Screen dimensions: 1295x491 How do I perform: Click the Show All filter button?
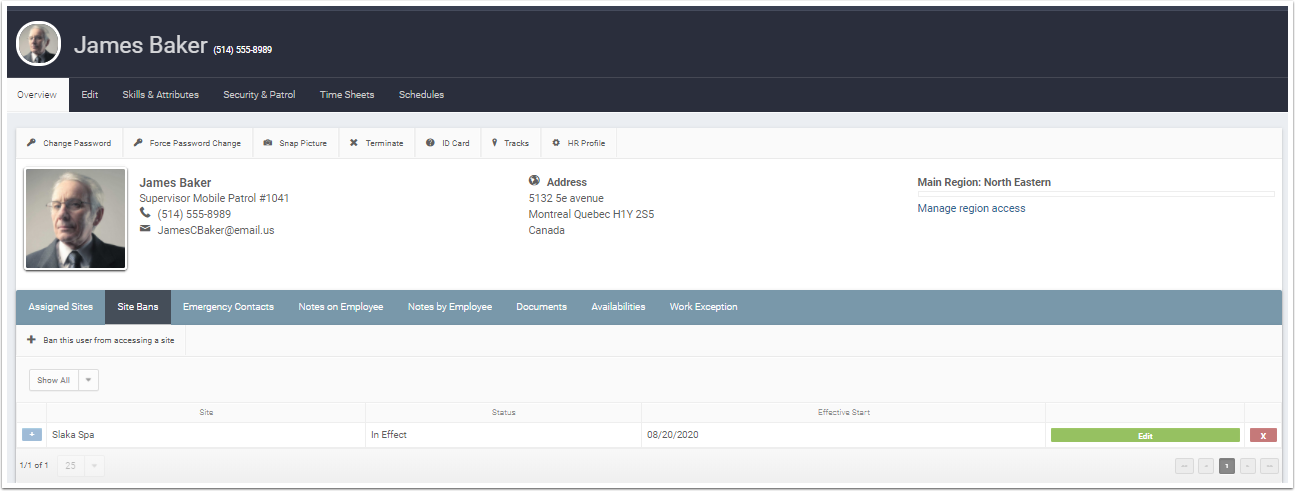tap(53, 380)
